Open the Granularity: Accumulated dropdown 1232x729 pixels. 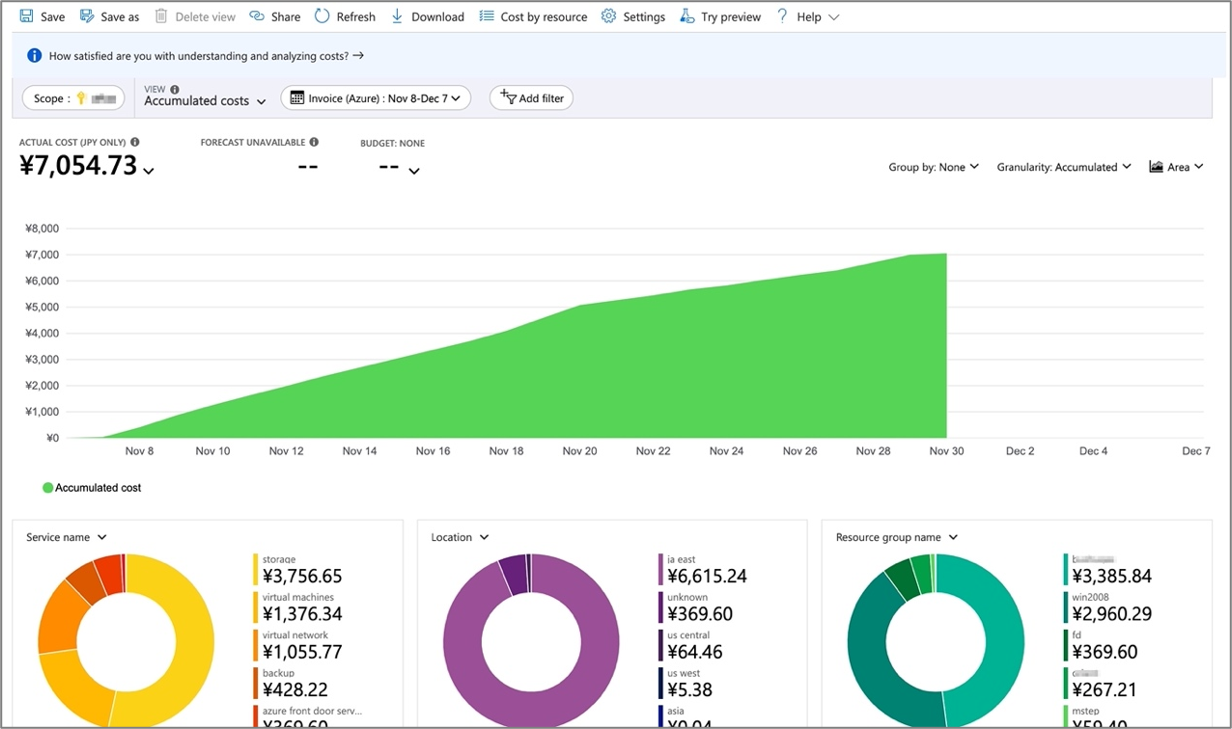(1064, 167)
